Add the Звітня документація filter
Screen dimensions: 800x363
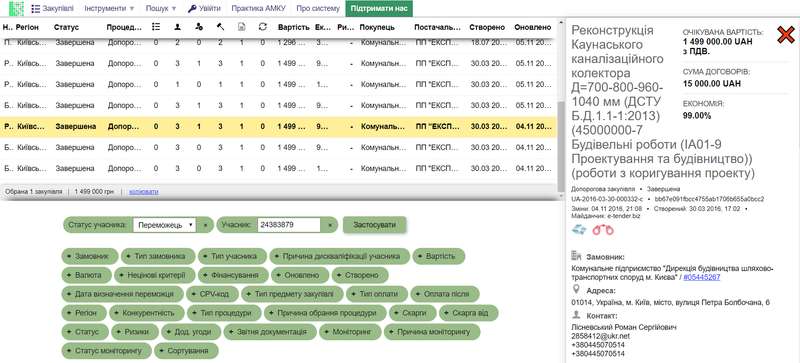coord(270,331)
